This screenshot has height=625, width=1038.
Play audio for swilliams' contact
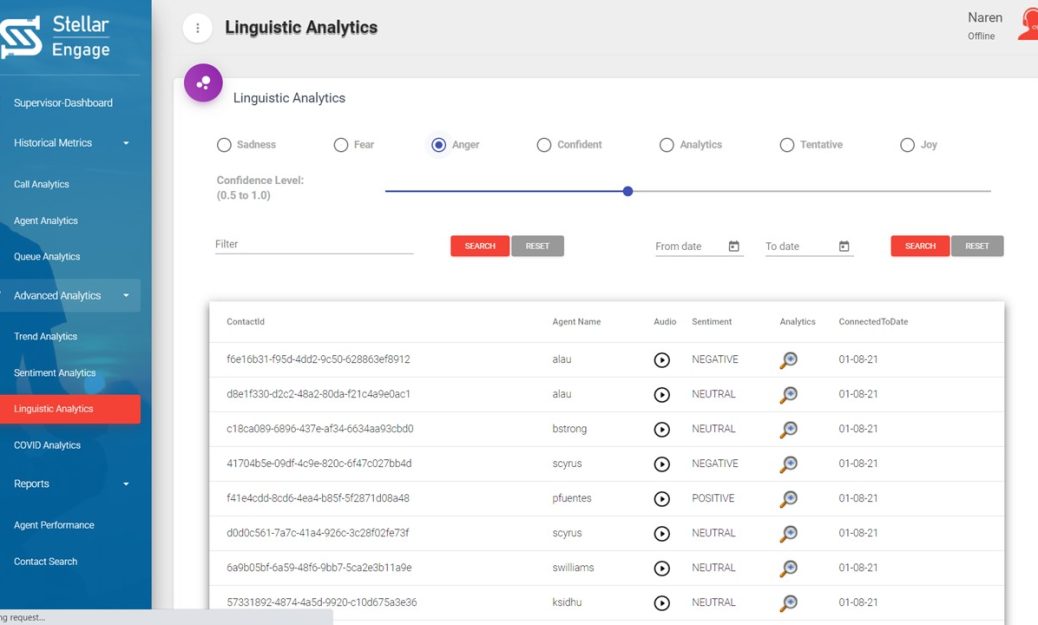click(x=661, y=568)
